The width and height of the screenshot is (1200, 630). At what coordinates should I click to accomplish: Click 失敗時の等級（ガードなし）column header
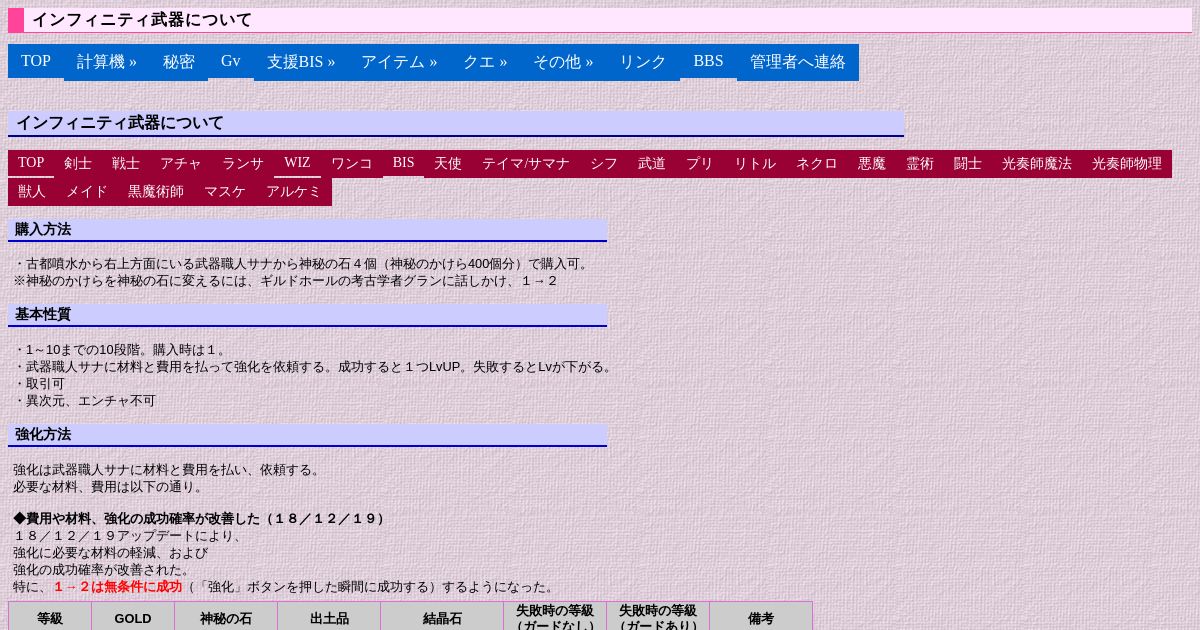555,618
